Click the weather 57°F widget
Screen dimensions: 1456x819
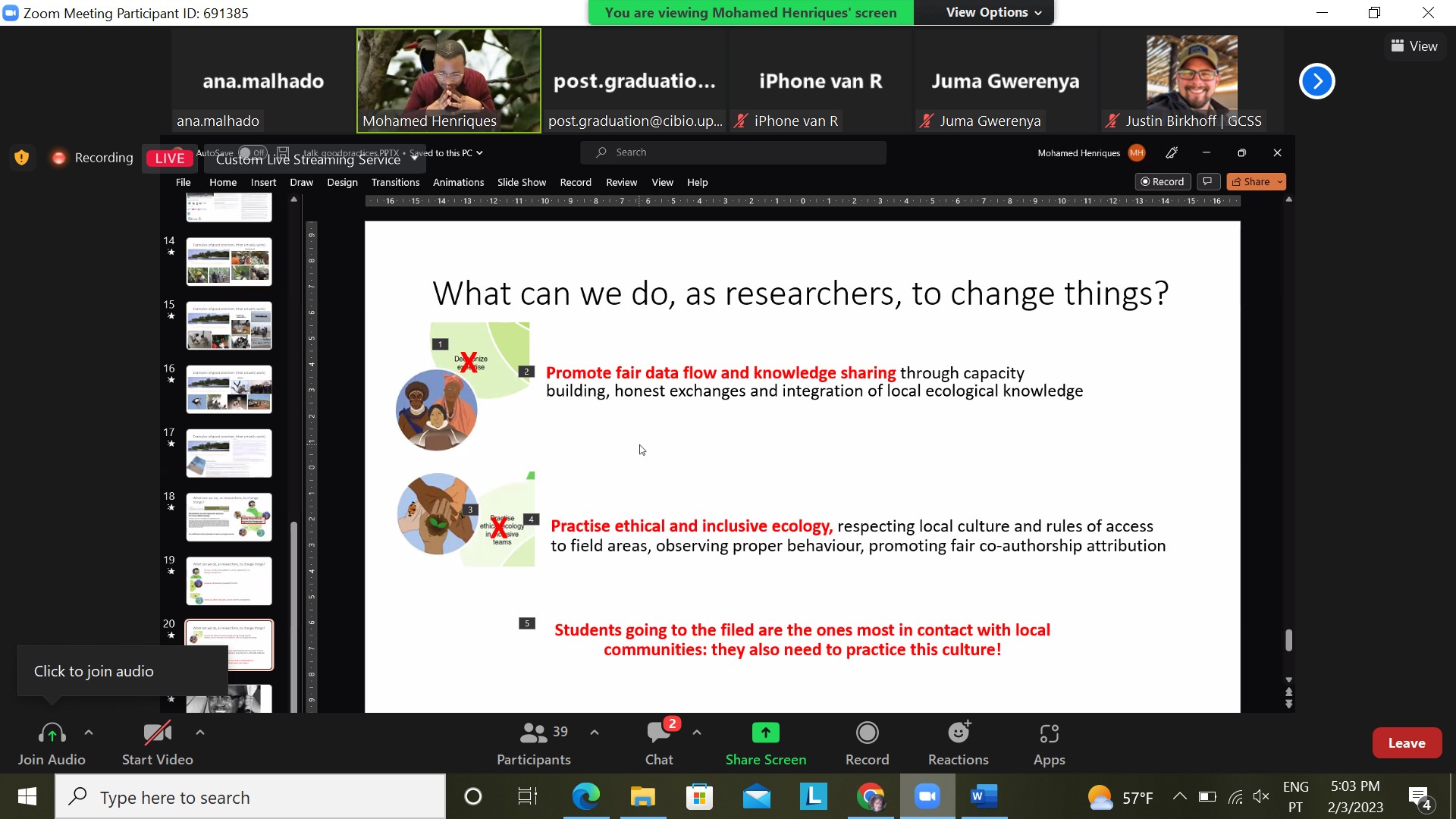1120,797
